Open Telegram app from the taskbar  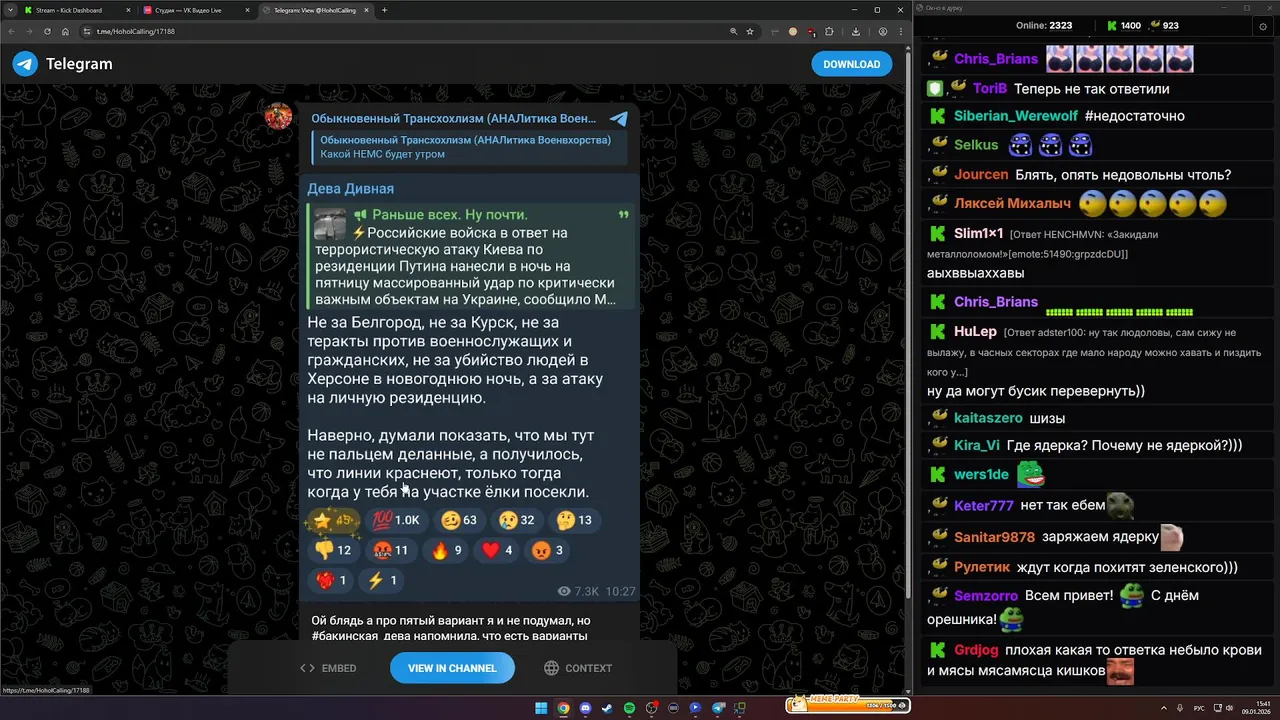718,708
